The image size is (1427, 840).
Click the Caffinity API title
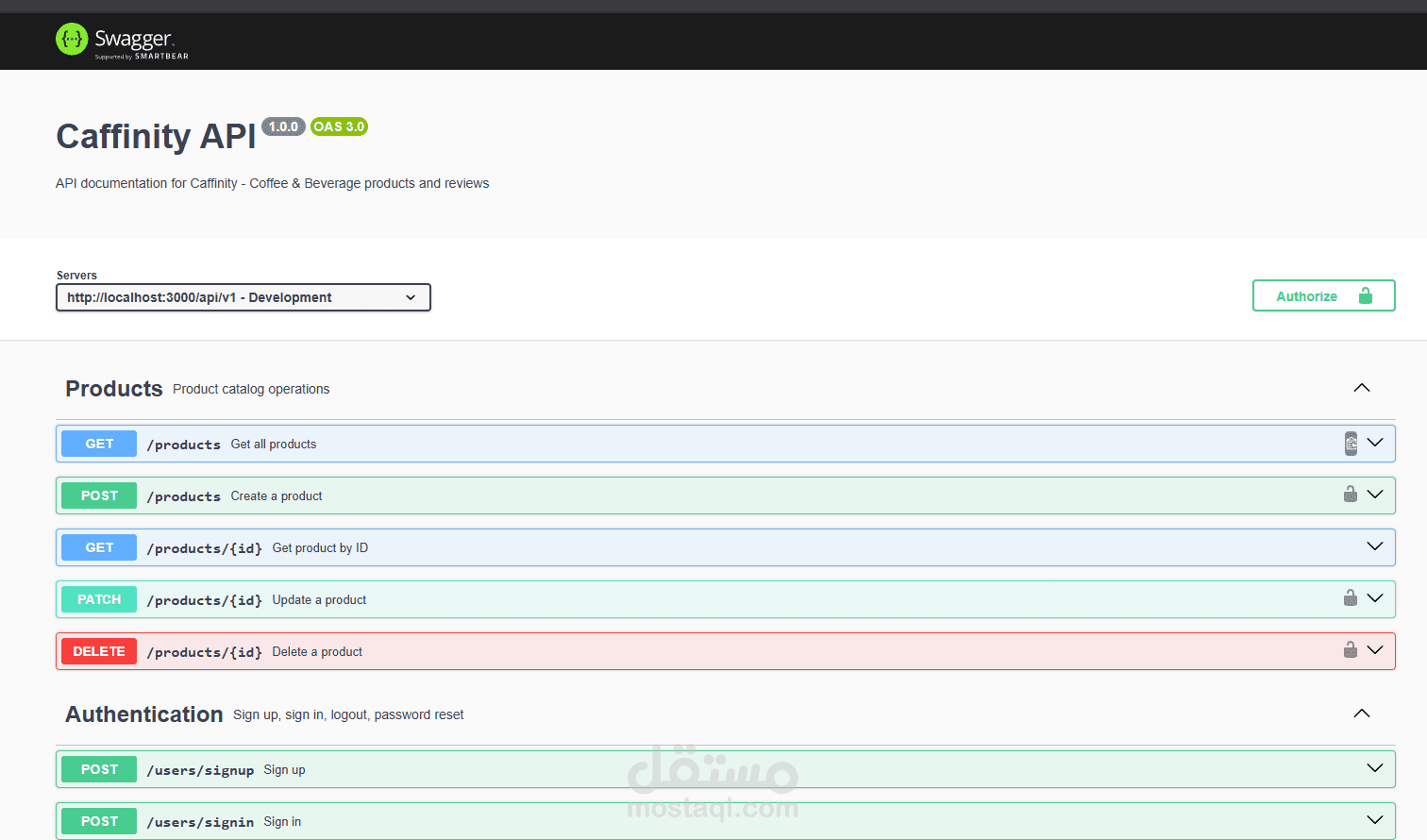point(156,137)
